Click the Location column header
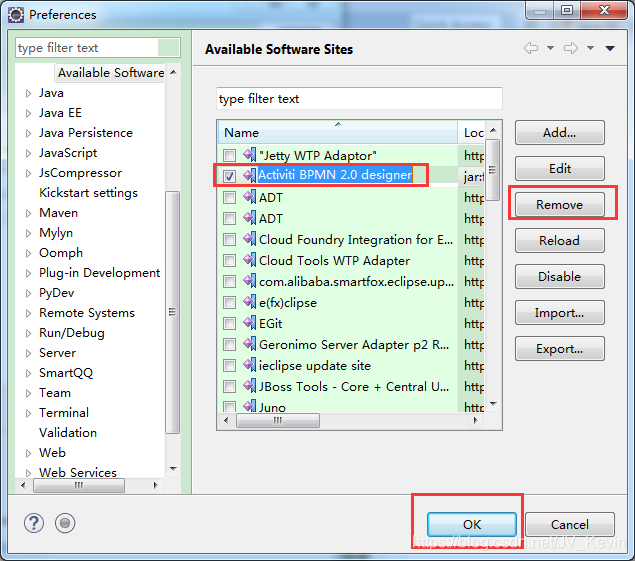Viewport: 635px width, 561px height. point(472,132)
